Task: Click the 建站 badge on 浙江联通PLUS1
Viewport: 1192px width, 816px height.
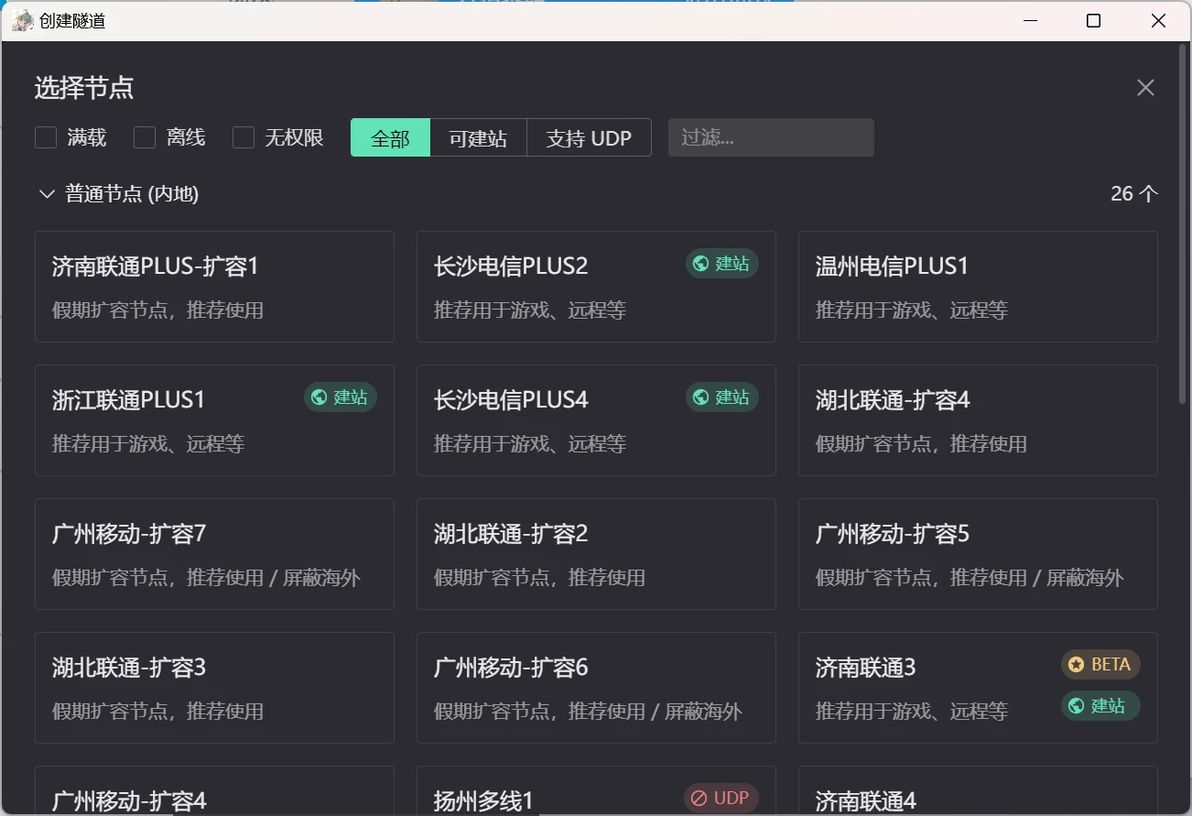Action: coord(341,398)
